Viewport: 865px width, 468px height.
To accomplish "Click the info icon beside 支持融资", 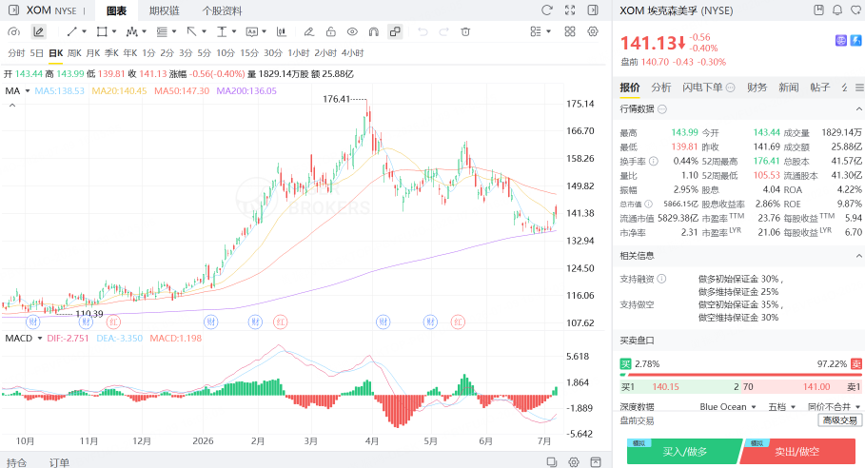I will (661, 279).
